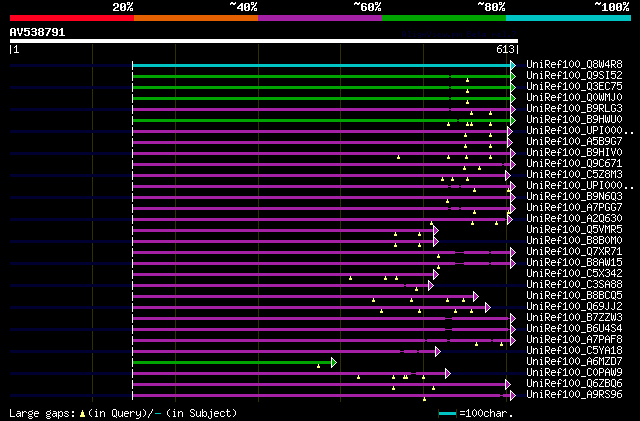Select the UniRef100_Q69JJ2 label

tap(574, 307)
